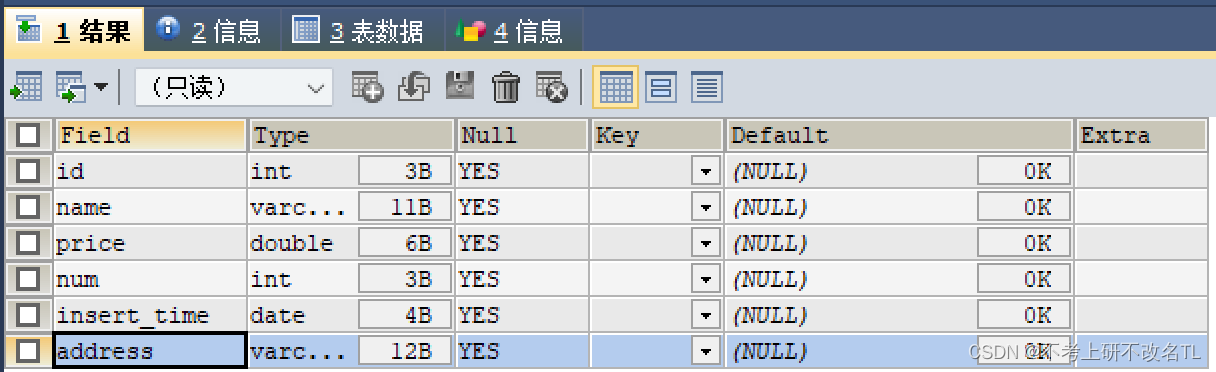Image resolution: width=1216 pixels, height=372 pixels.
Task: Click the export grid data icon
Action: tap(26, 88)
